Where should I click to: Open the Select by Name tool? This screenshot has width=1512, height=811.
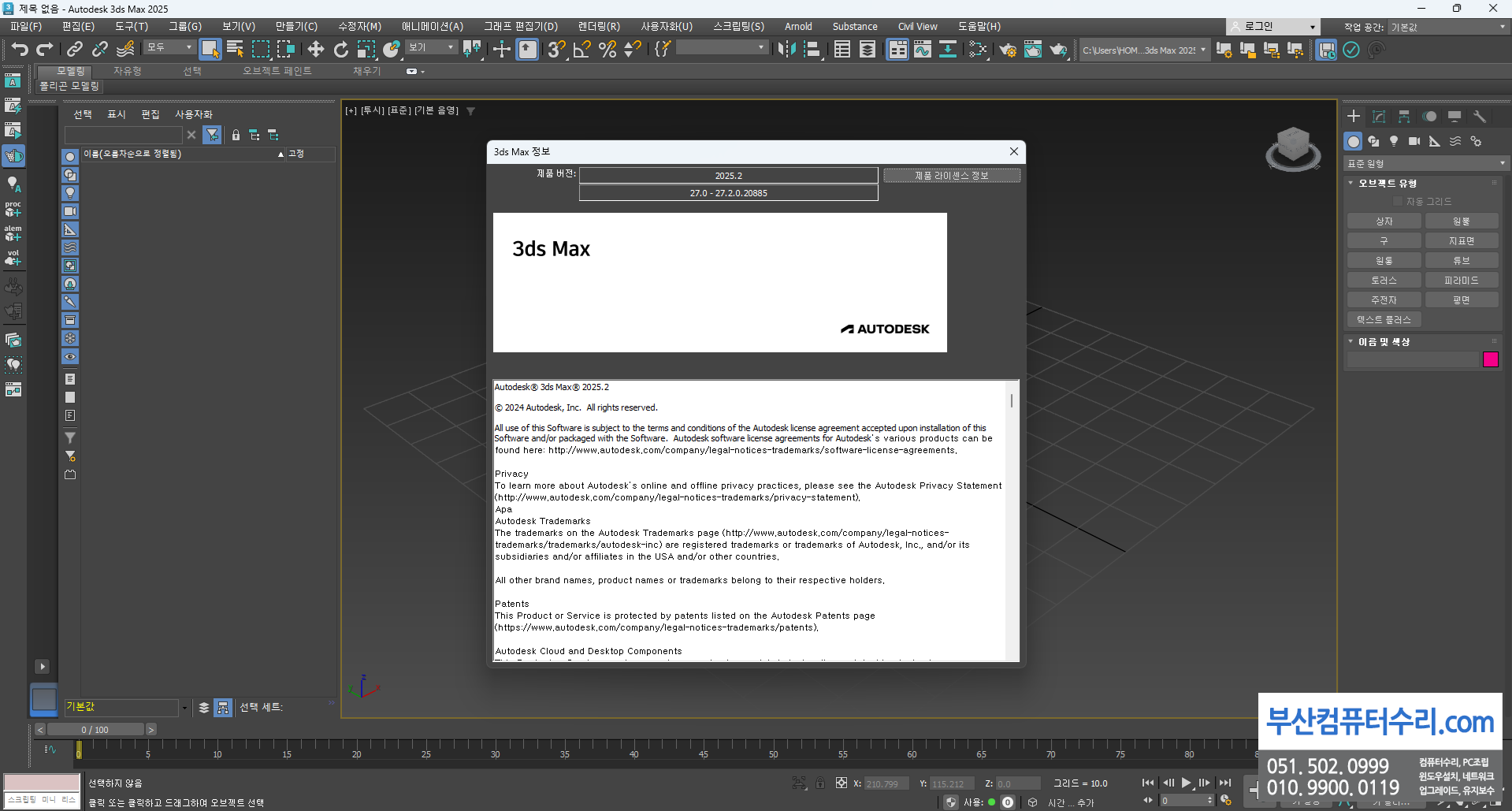[x=235, y=50]
